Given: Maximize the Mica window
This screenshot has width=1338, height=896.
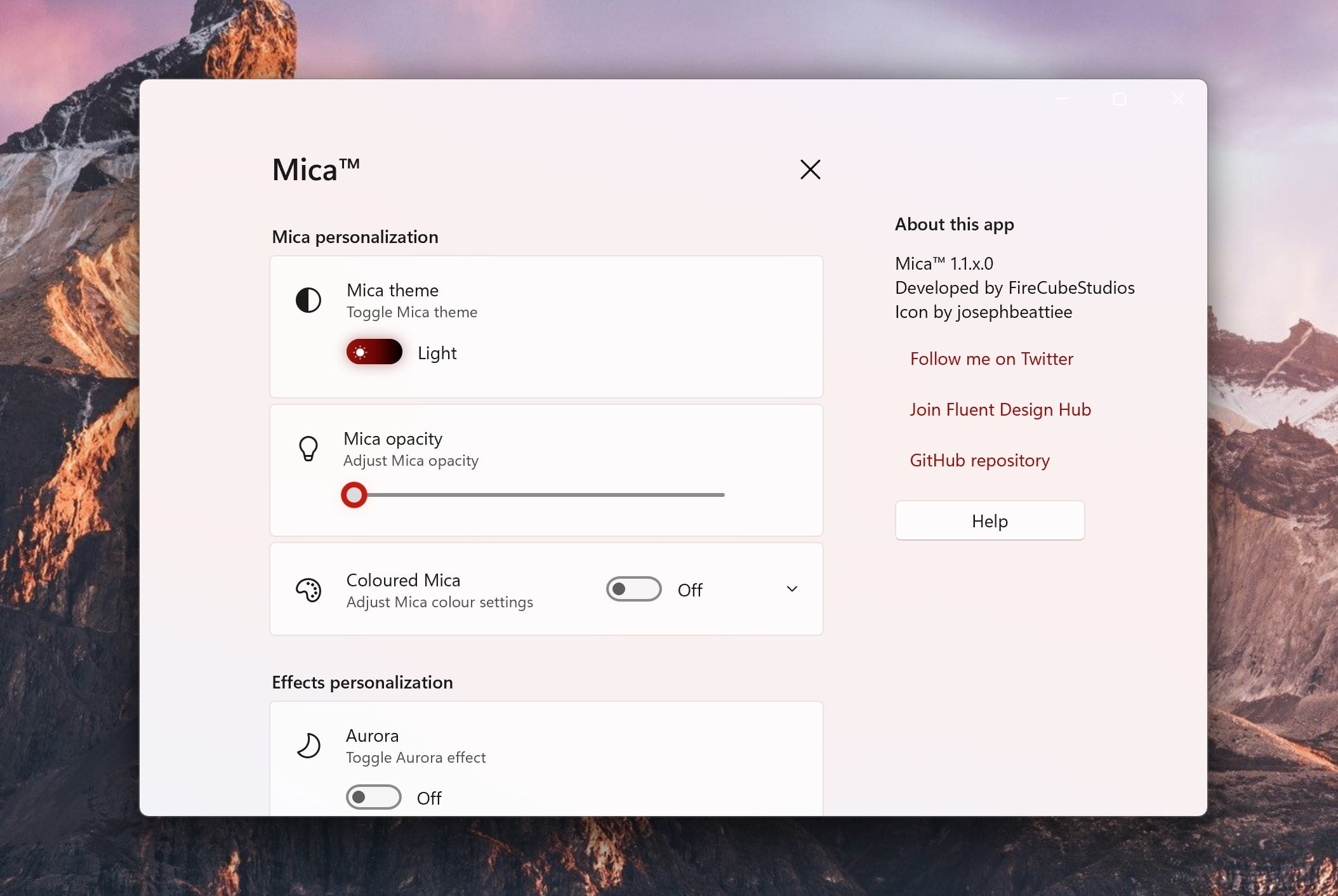Looking at the screenshot, I should (1120, 99).
